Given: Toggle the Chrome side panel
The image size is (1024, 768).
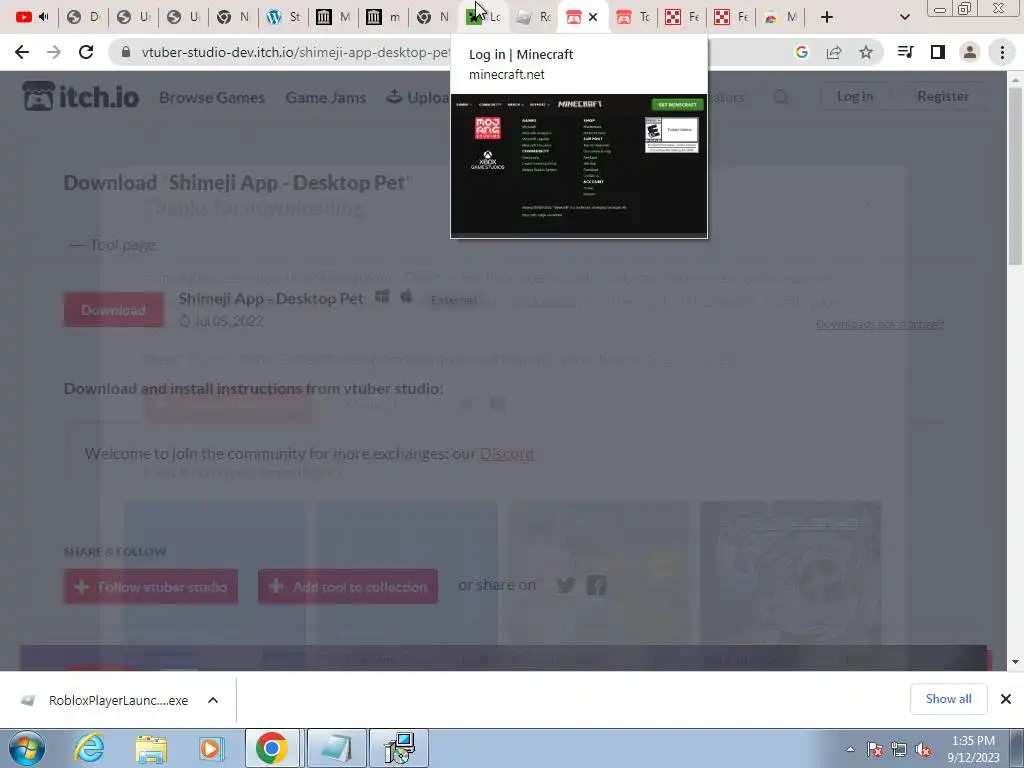Looking at the screenshot, I should tap(938, 52).
